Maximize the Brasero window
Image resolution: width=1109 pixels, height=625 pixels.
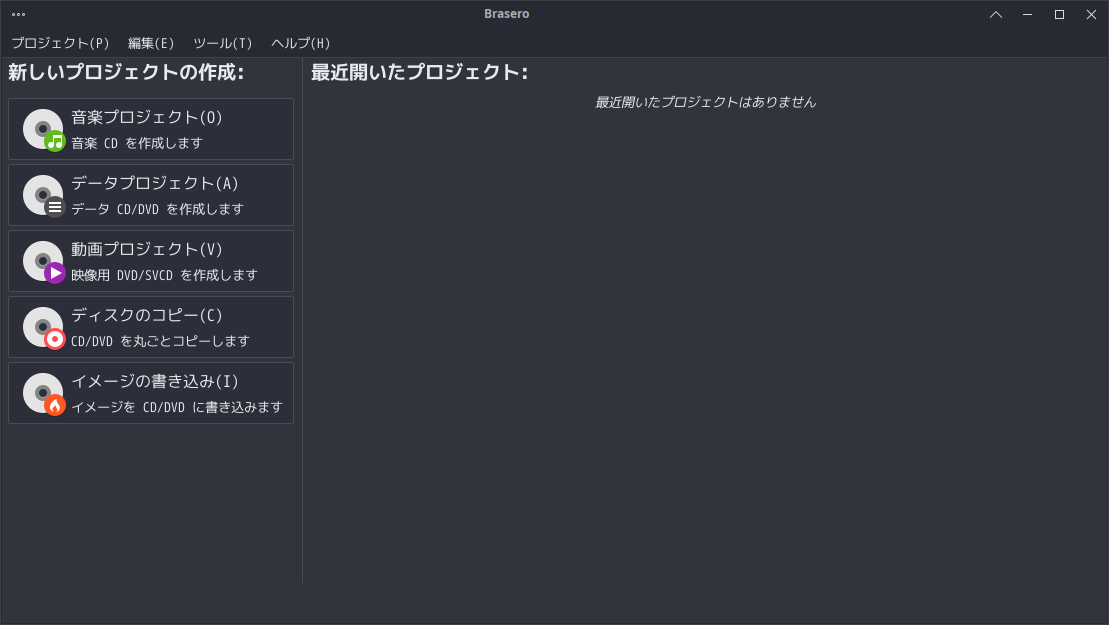click(x=1059, y=14)
